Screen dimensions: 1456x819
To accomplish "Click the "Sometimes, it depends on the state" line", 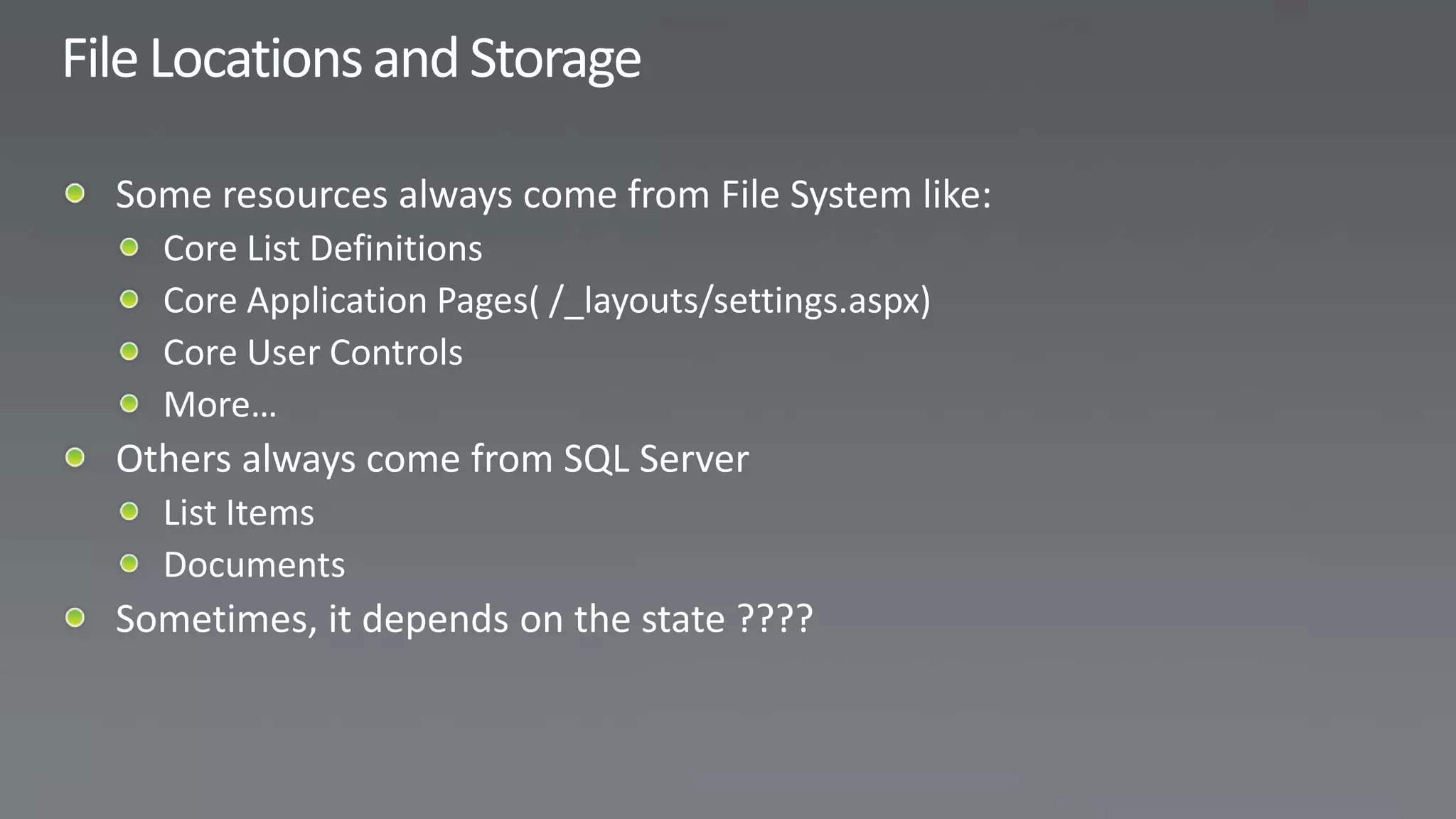I will click(x=464, y=619).
